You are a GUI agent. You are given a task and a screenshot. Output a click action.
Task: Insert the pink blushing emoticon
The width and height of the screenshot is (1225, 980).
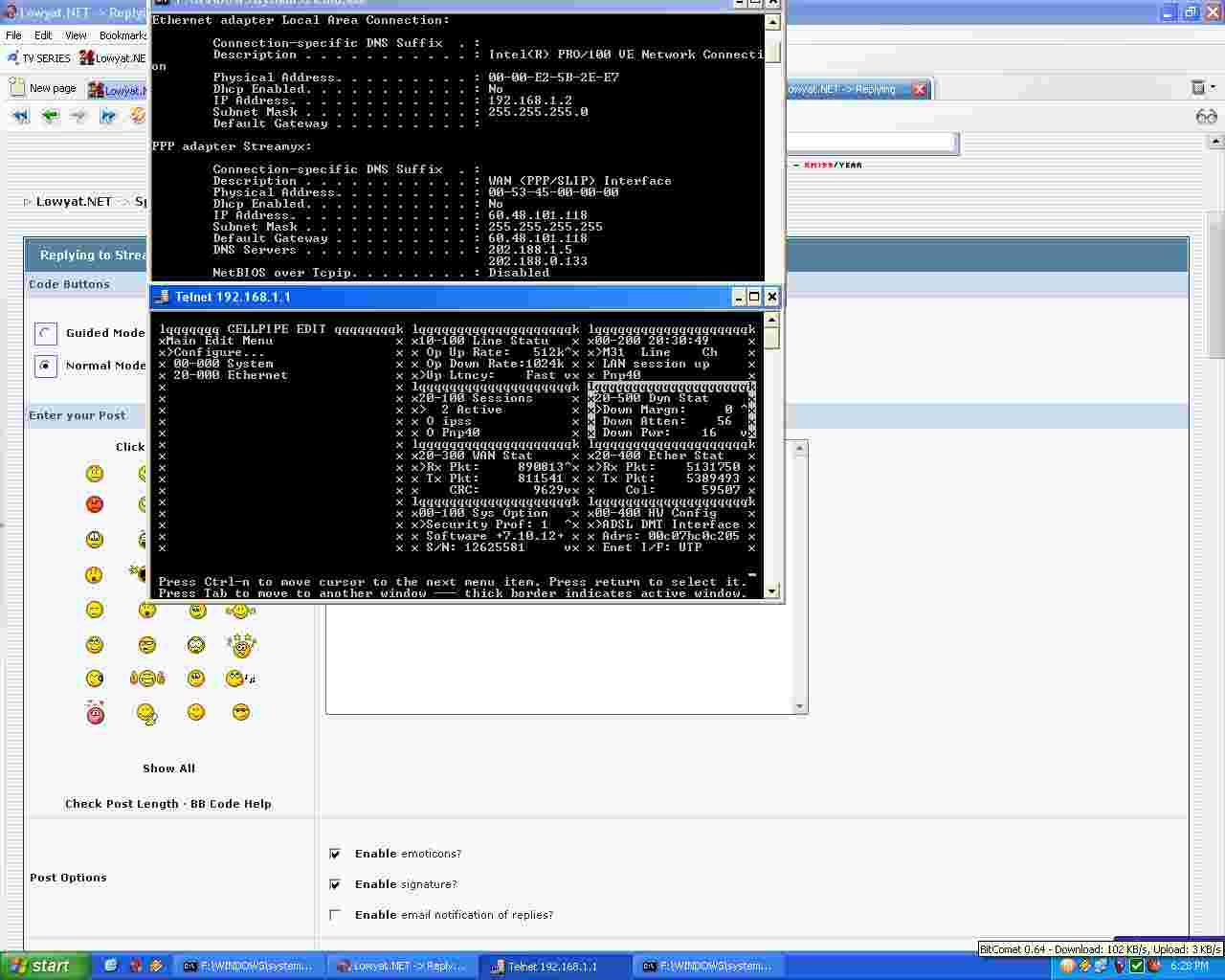point(95,713)
